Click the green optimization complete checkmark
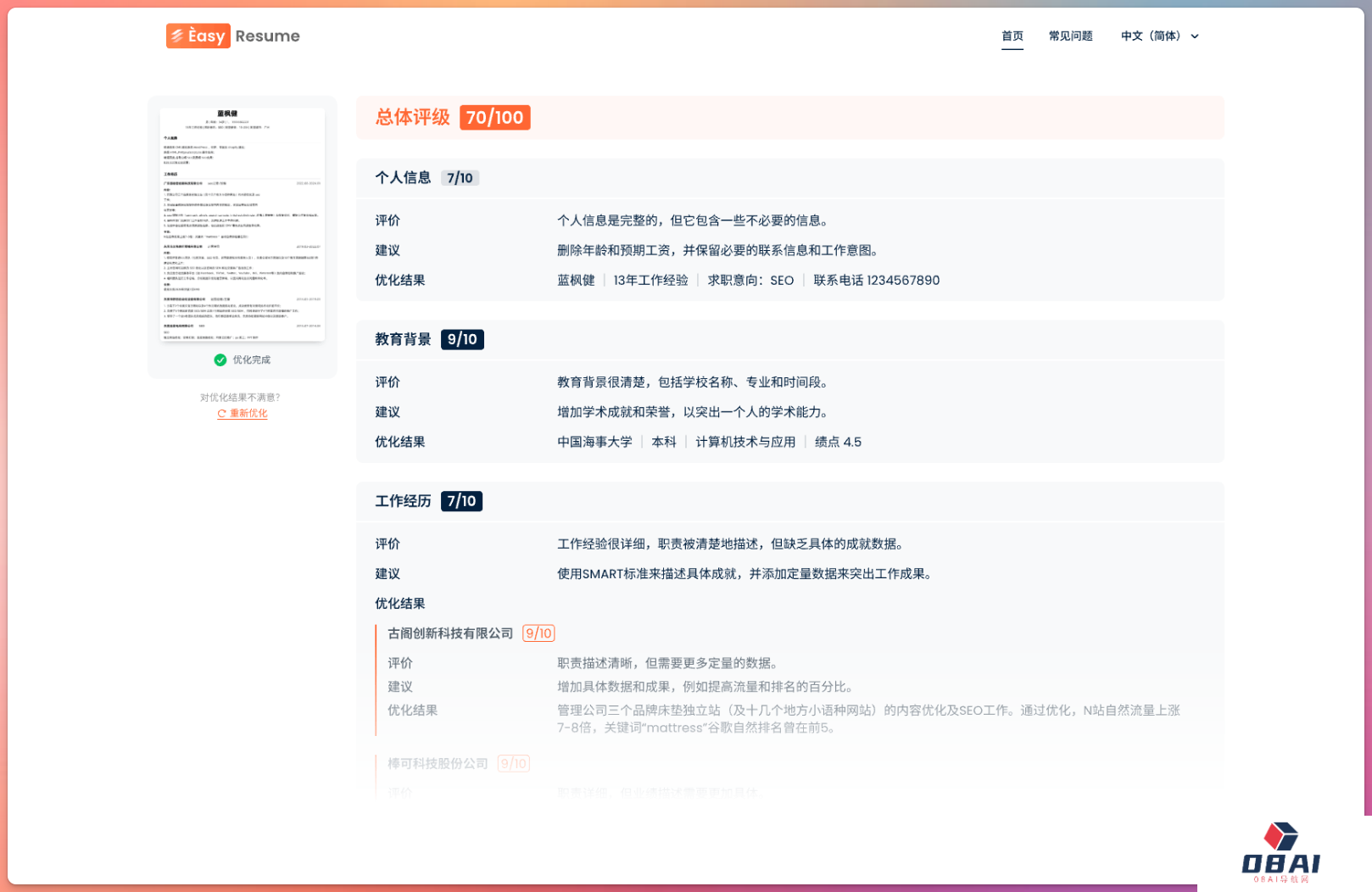 [x=220, y=360]
